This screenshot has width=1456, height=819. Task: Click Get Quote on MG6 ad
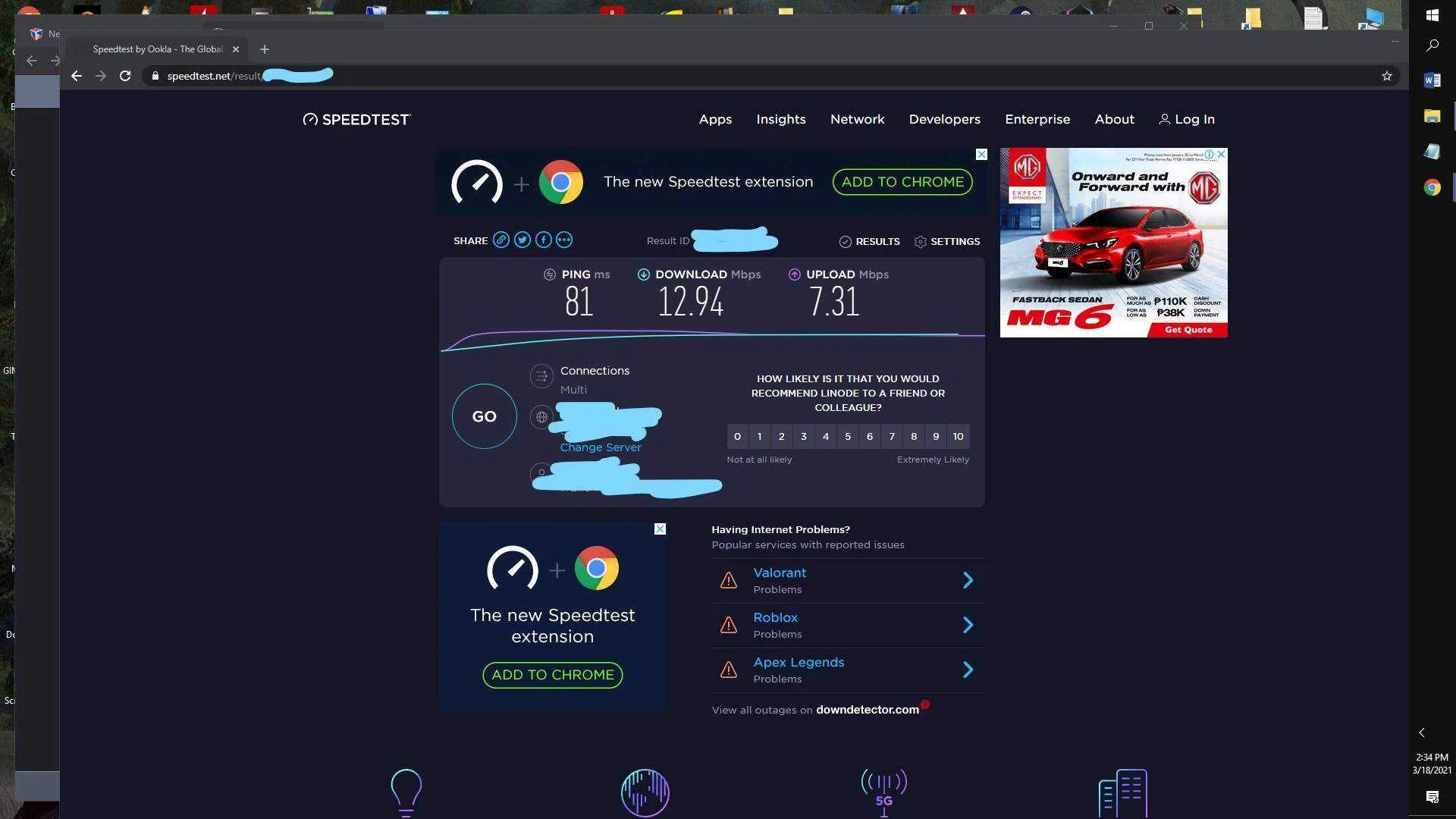coord(1188,330)
